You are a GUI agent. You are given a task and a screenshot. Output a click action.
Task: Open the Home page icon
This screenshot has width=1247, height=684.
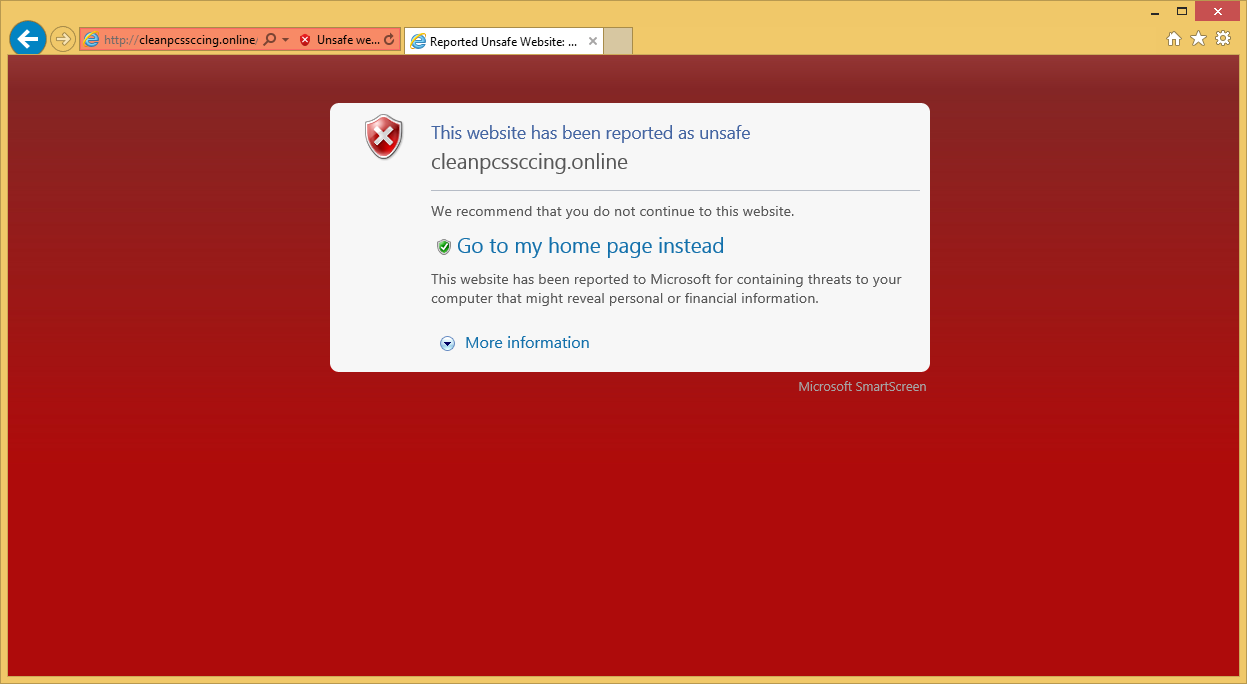(1175, 38)
